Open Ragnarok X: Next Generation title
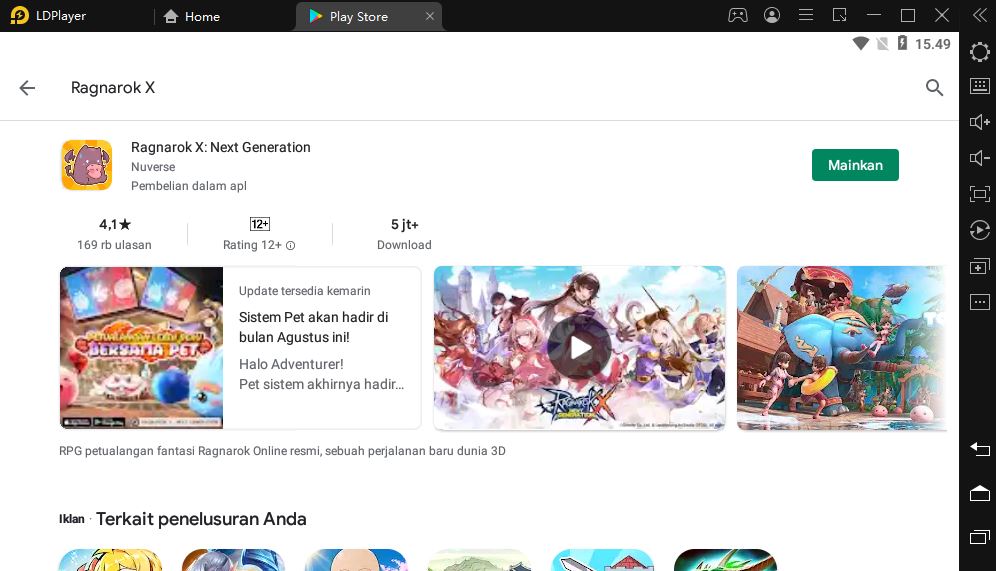996x571 pixels. 220,147
